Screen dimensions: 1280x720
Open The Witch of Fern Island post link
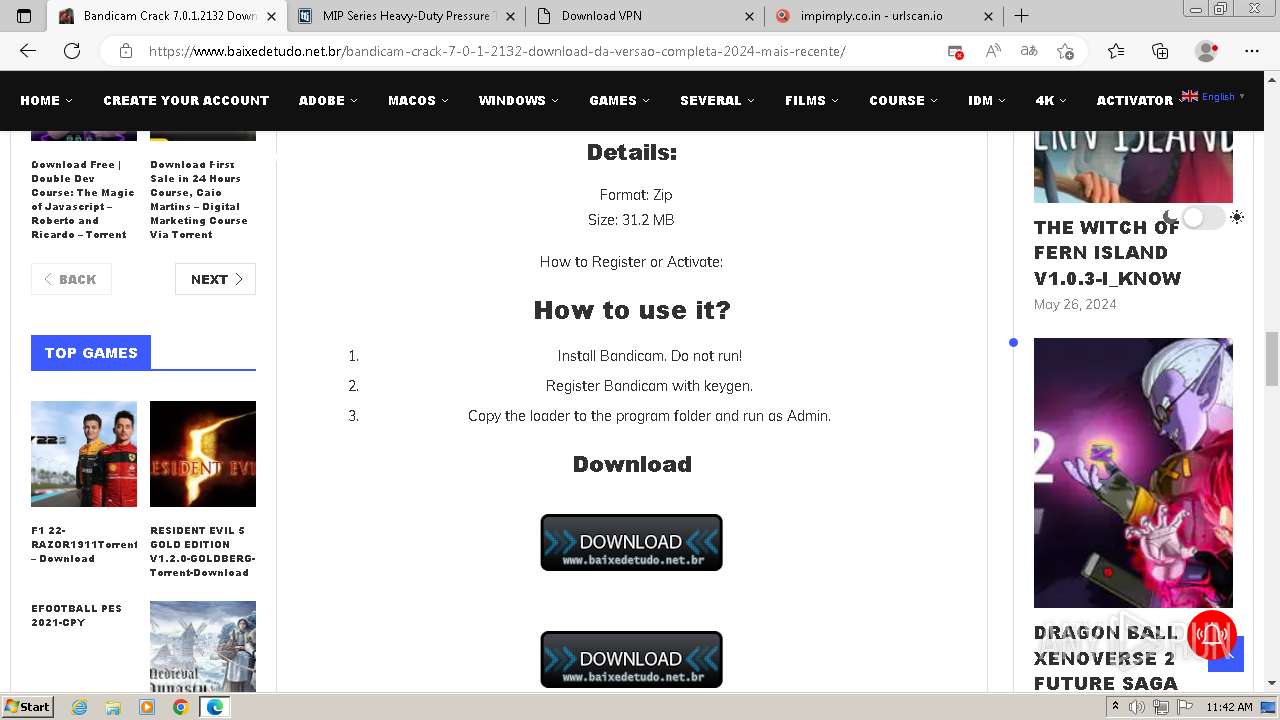pyautogui.click(x=1107, y=253)
